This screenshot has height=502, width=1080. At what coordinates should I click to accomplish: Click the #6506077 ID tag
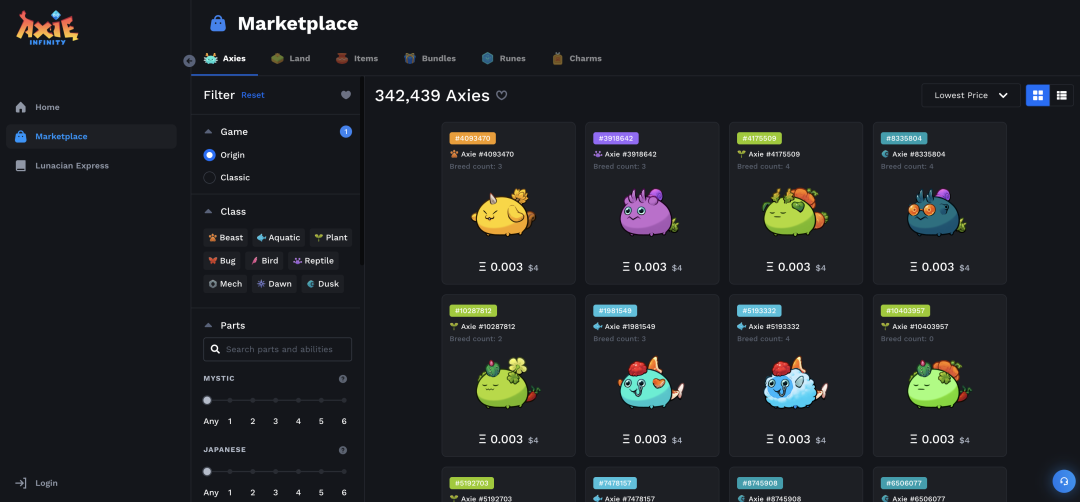pyautogui.click(x=904, y=483)
